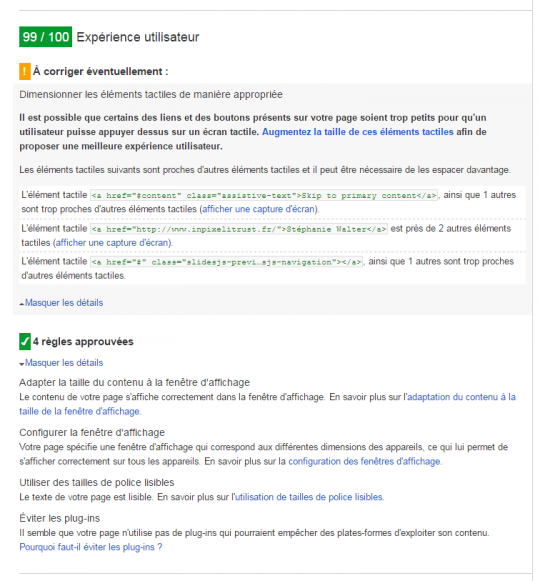Collapse details under '4 règles approuvées'
This screenshot has width=540, height=581.
coord(64,363)
